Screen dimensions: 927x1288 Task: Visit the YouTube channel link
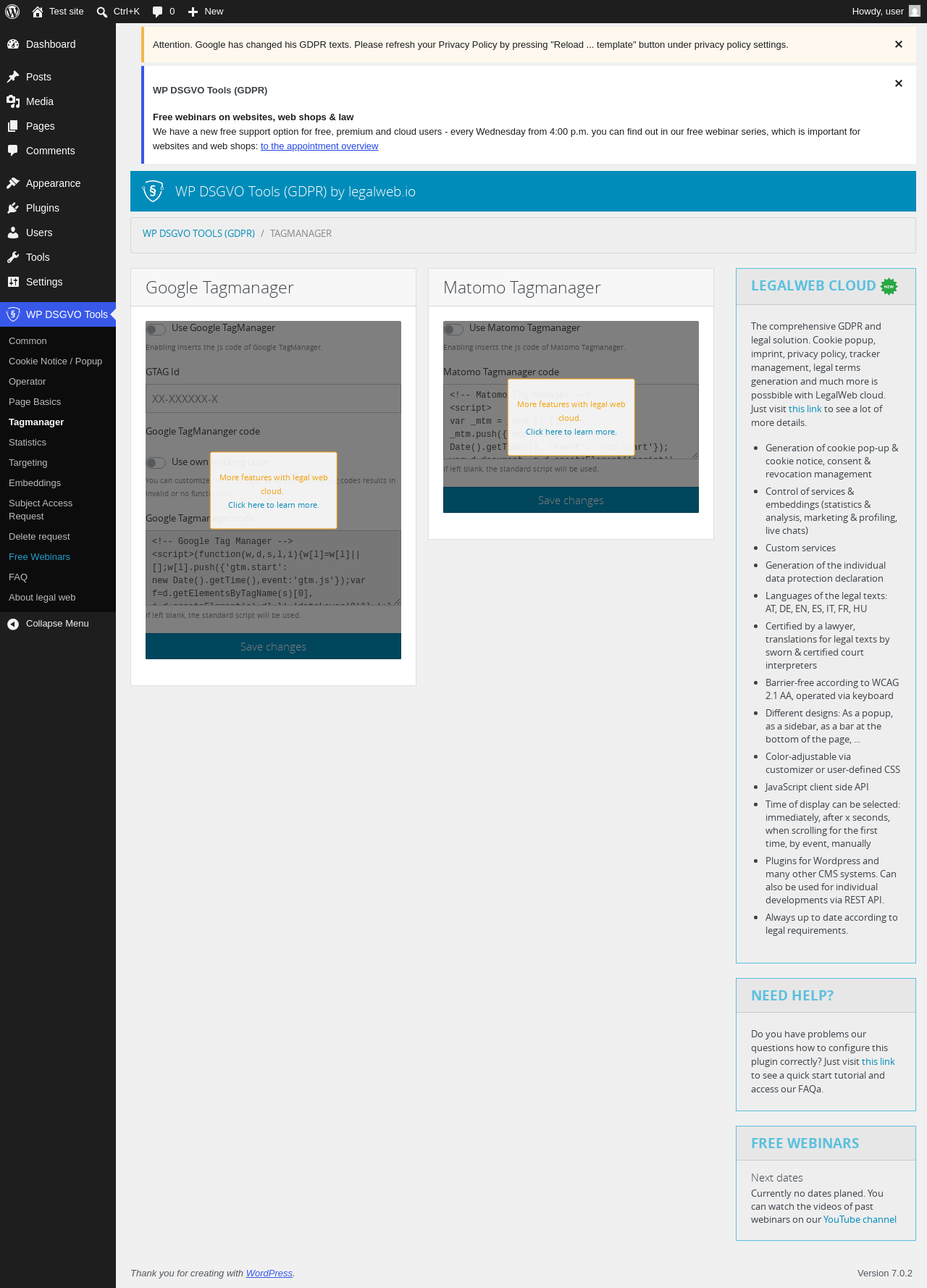coord(860,1220)
